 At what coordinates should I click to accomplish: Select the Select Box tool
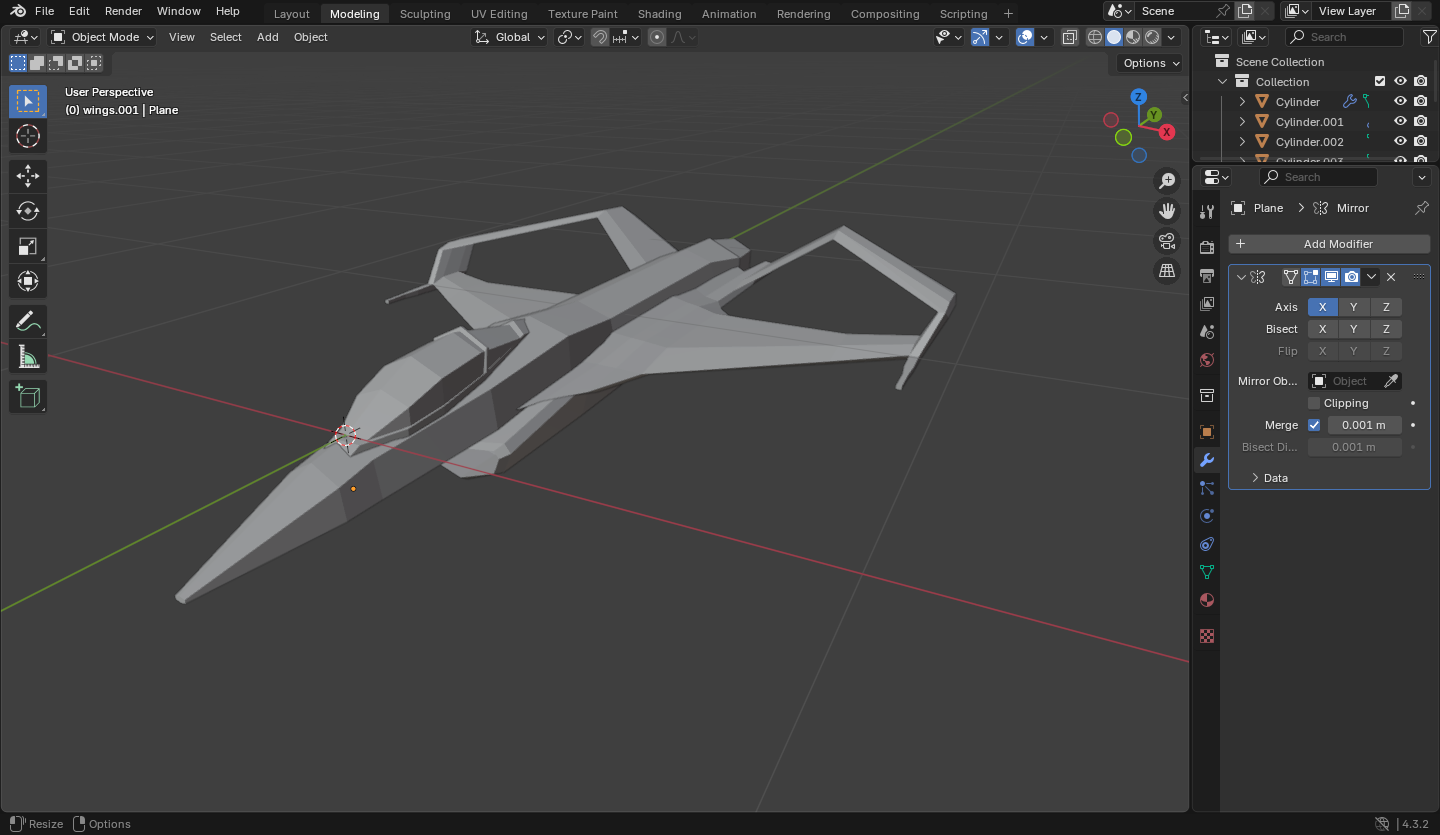pyautogui.click(x=28, y=101)
